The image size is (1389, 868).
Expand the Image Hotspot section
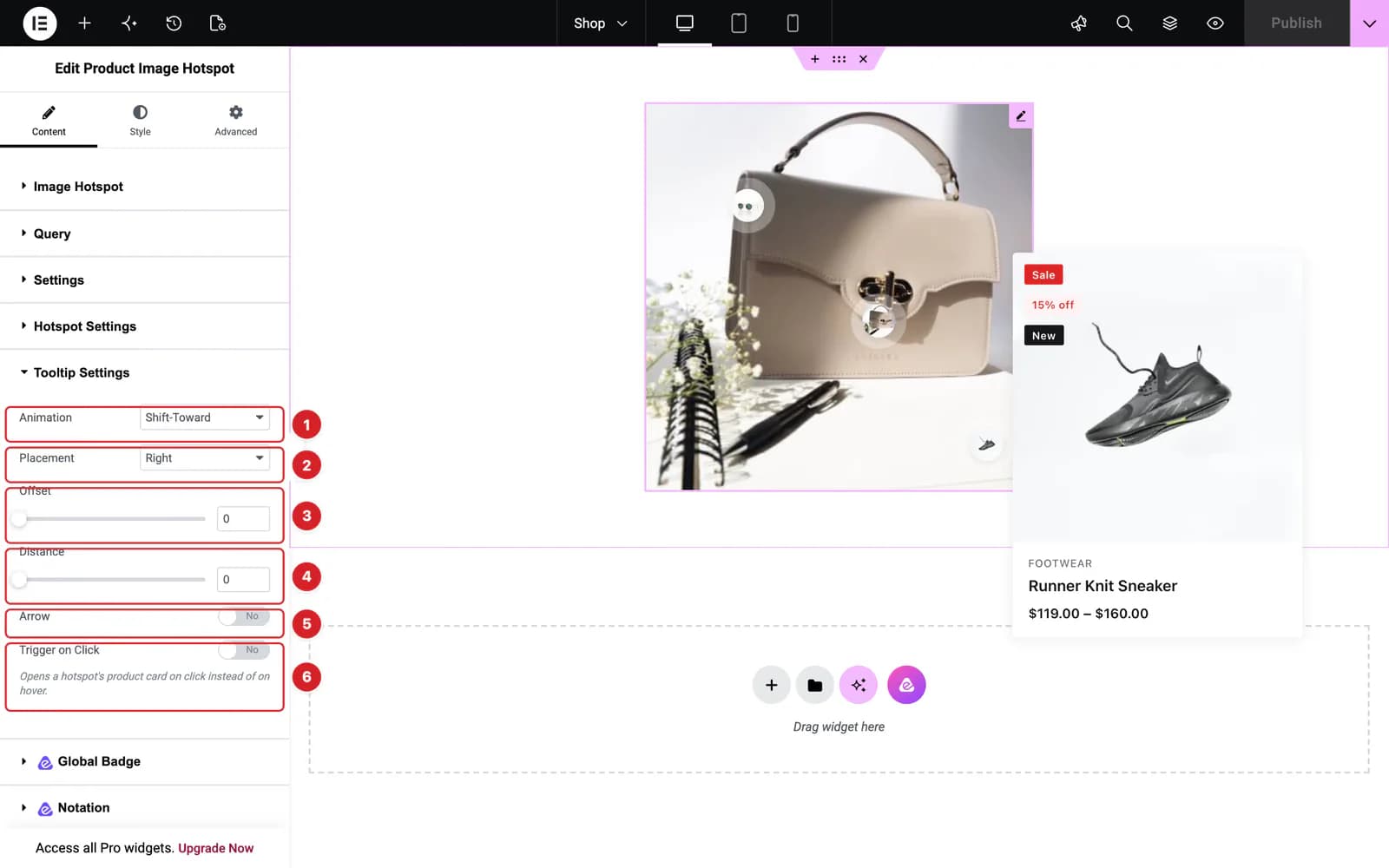pos(144,187)
